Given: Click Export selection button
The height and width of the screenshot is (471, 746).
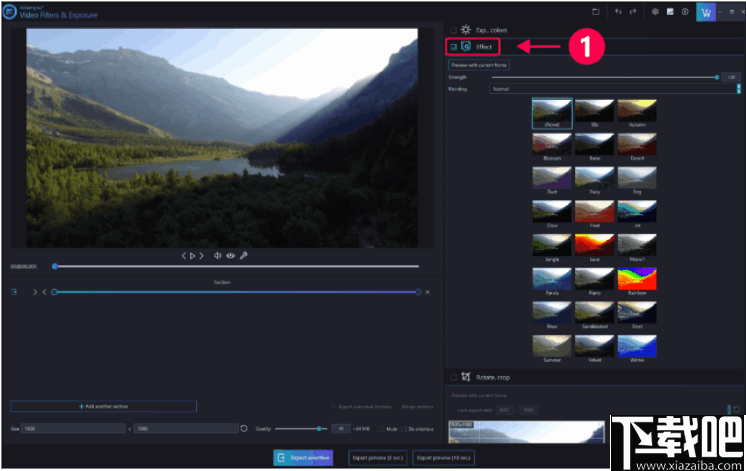Looking at the screenshot, I should click(x=303, y=458).
